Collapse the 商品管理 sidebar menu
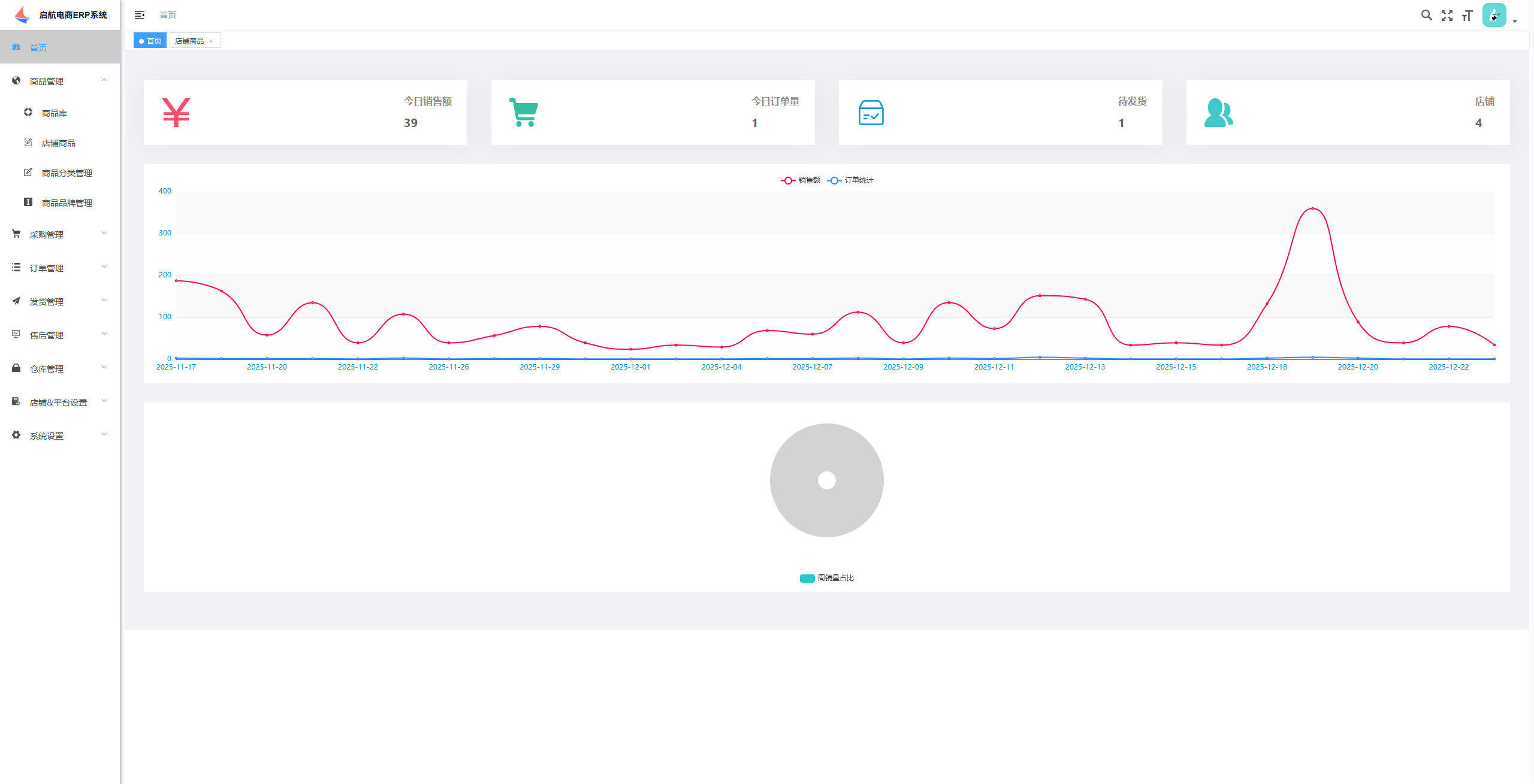This screenshot has height=784, width=1534. [60, 81]
